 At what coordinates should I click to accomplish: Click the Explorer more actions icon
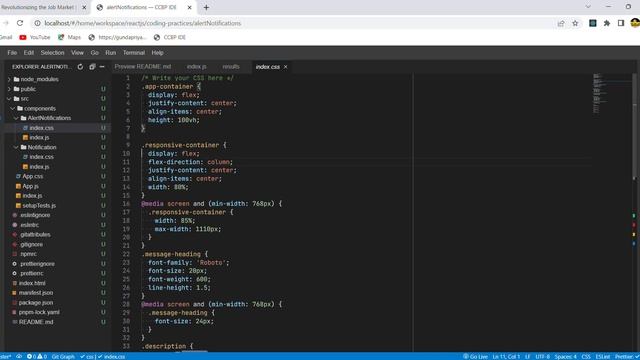[x=102, y=67]
